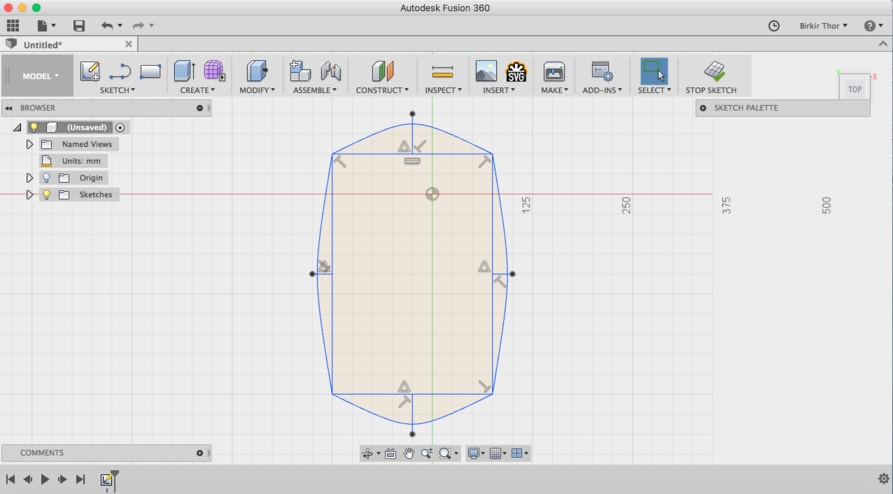Toggle the Sketches folder lightbulb visibility

pos(47,194)
